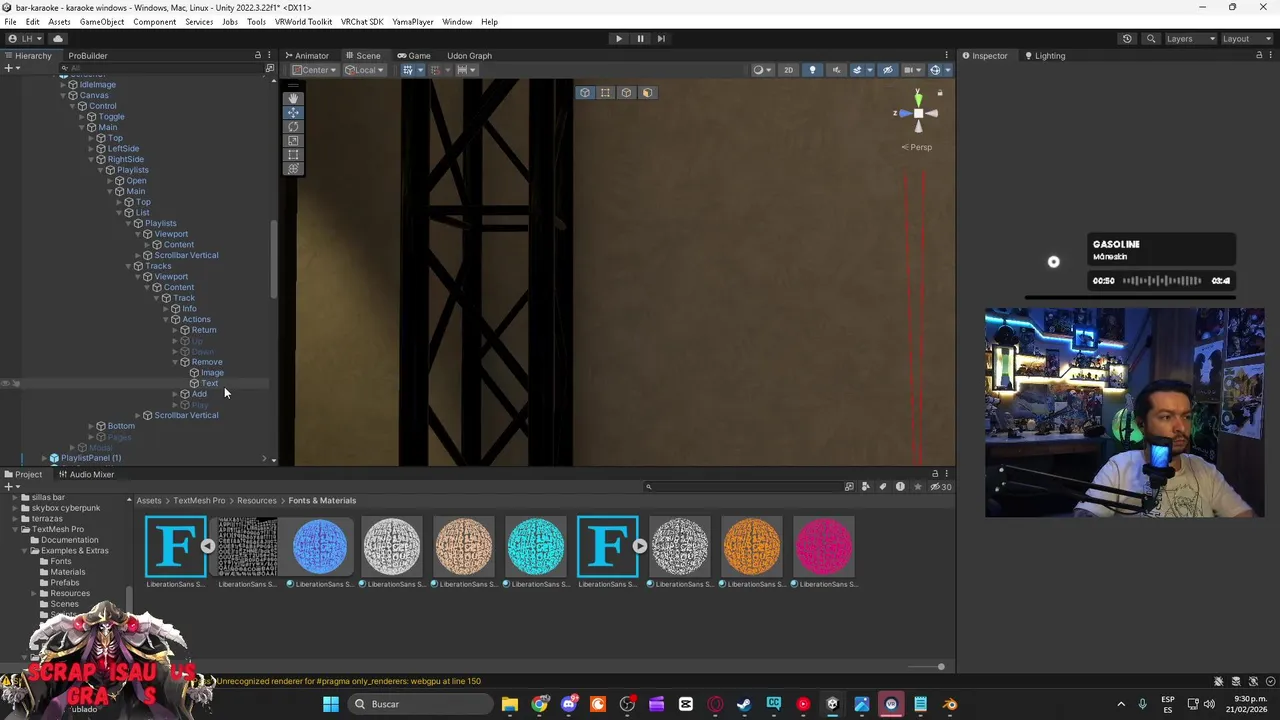Viewport: 1280px width, 720px height.
Task: Select the Image child of Remove
Action: click(212, 373)
